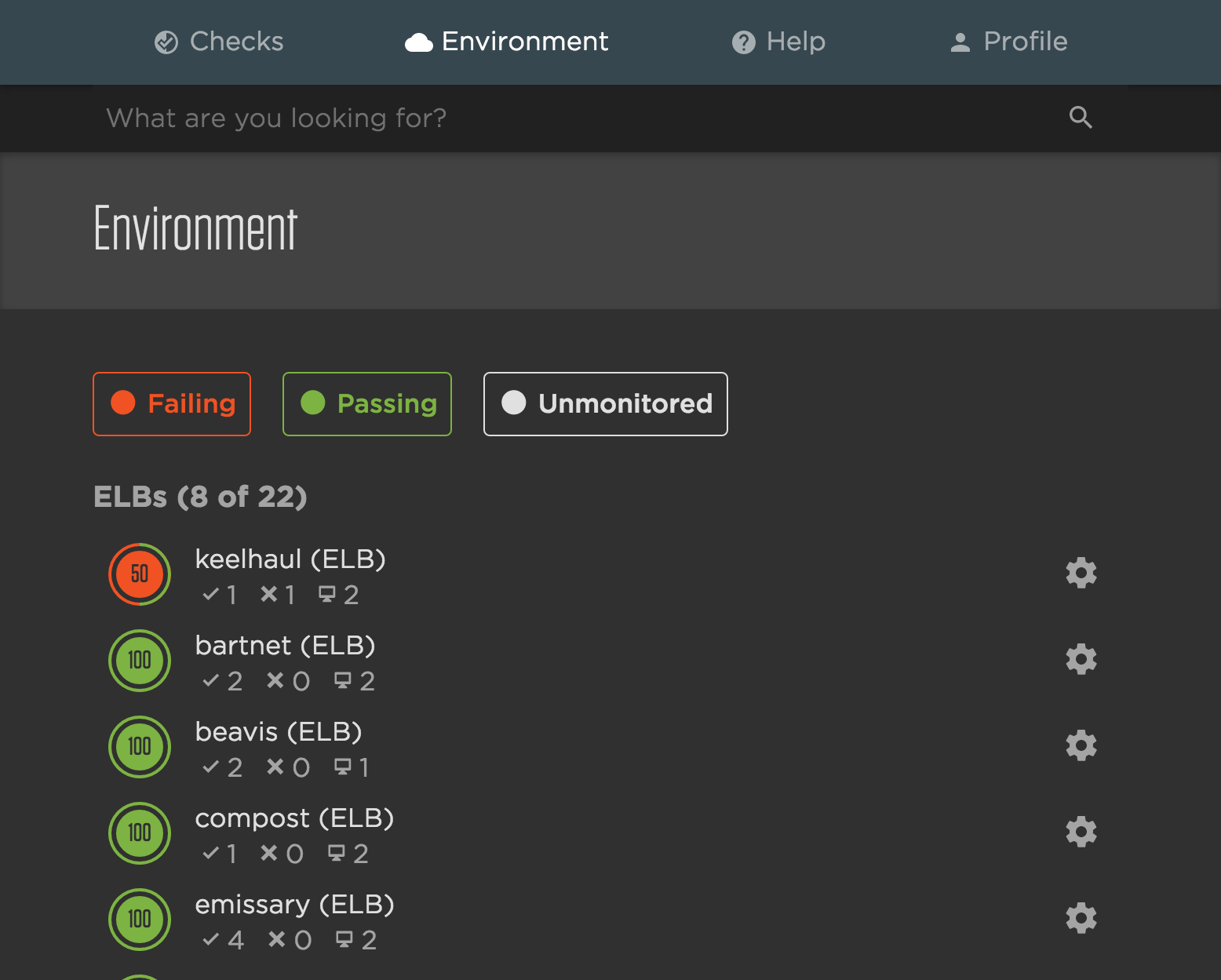
Task: Open the Checks tab
Action: (x=219, y=42)
